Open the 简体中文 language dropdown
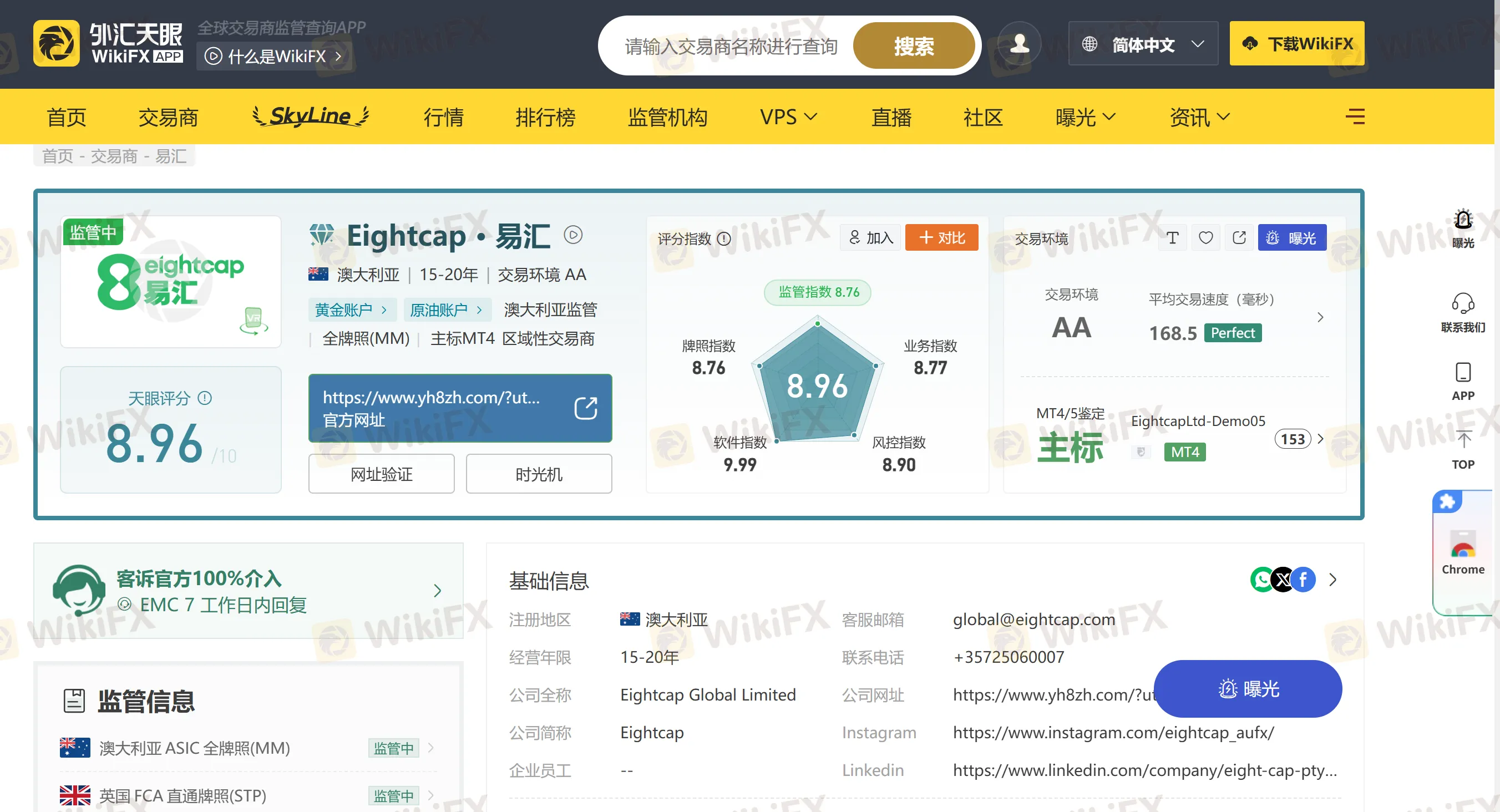 pos(1143,44)
